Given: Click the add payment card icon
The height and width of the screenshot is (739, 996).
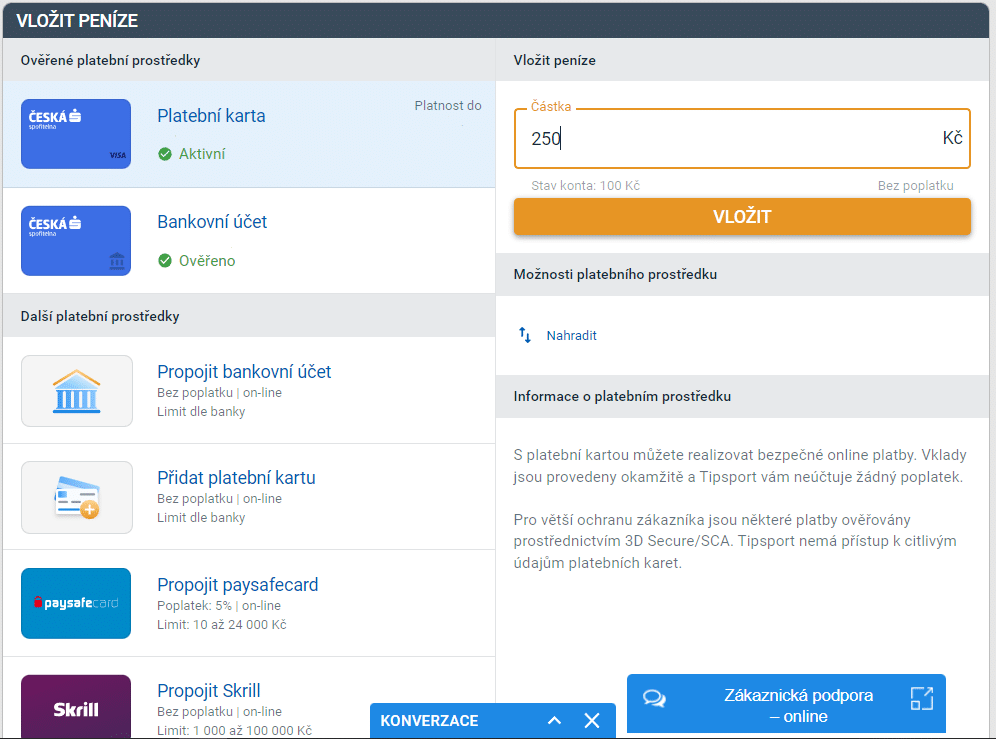Looking at the screenshot, I should click(76, 497).
